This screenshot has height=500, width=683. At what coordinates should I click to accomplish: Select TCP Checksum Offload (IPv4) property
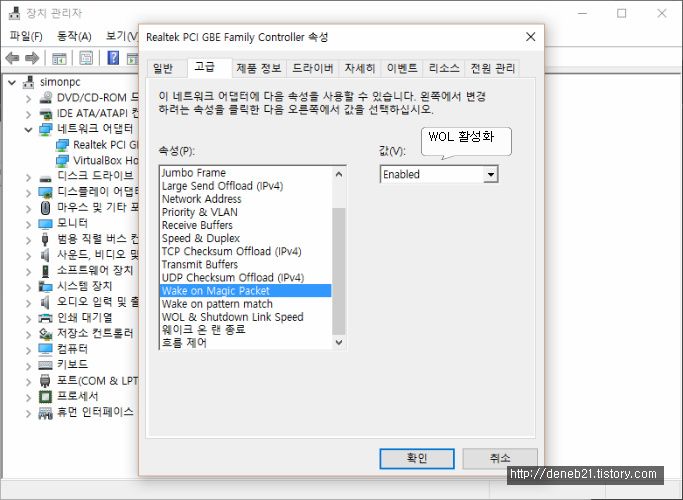(245, 251)
